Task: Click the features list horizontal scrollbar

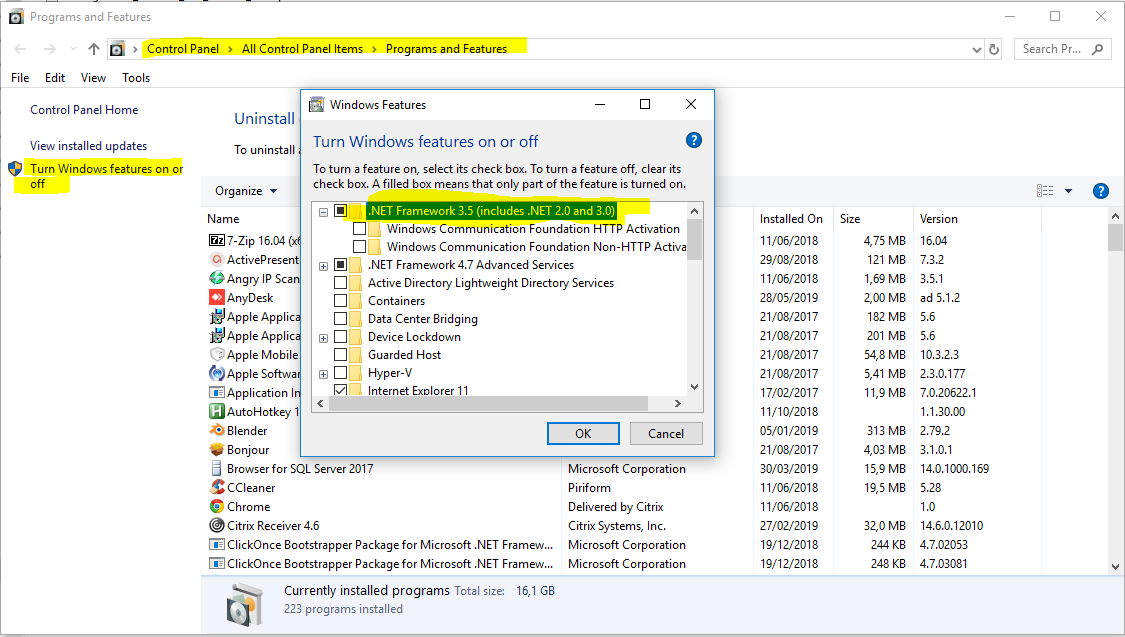Action: [488, 404]
